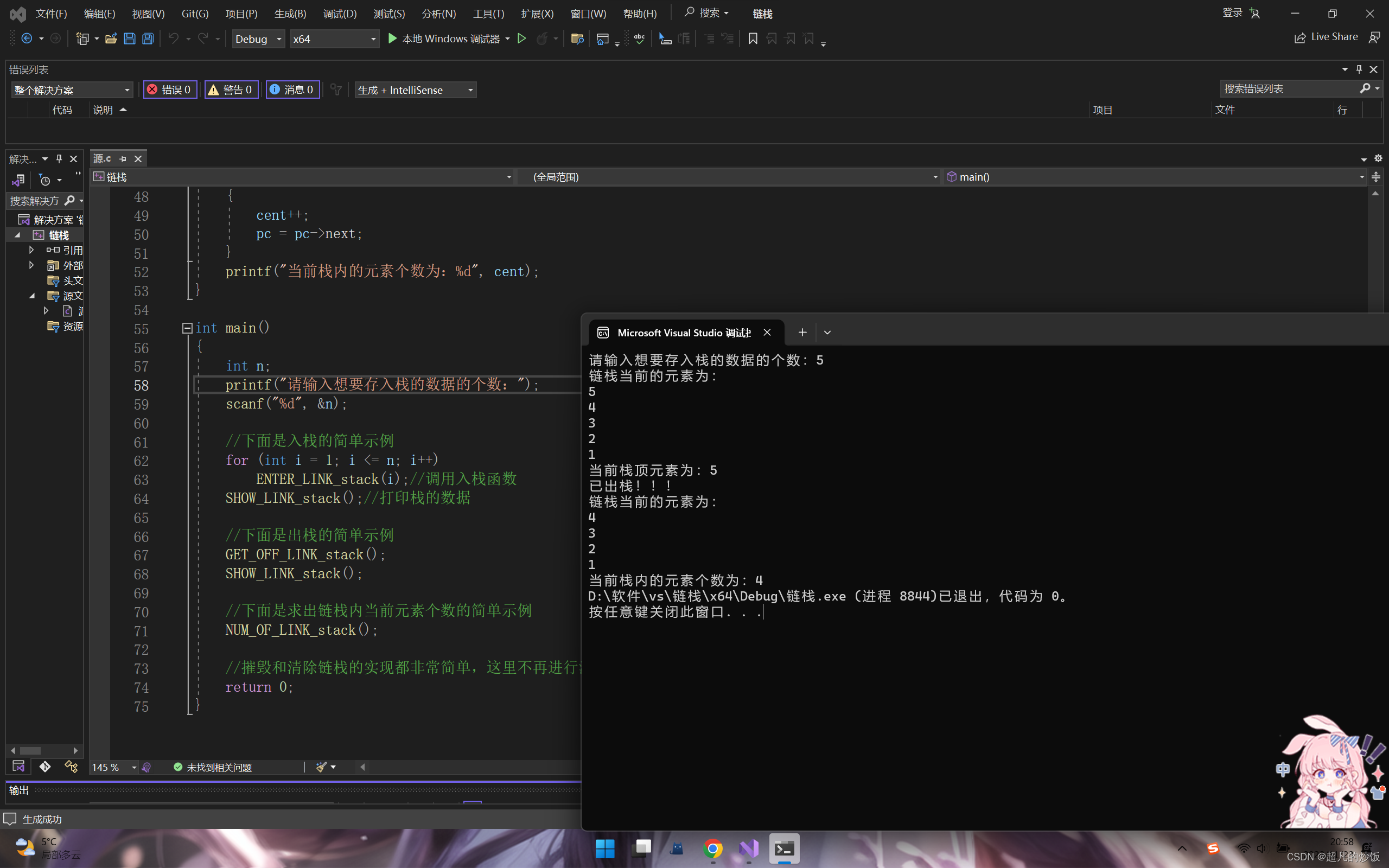Click the debugger console tab labeled Microsoft Visual Studio
Image resolution: width=1389 pixels, height=868 pixels.
pyautogui.click(x=681, y=333)
